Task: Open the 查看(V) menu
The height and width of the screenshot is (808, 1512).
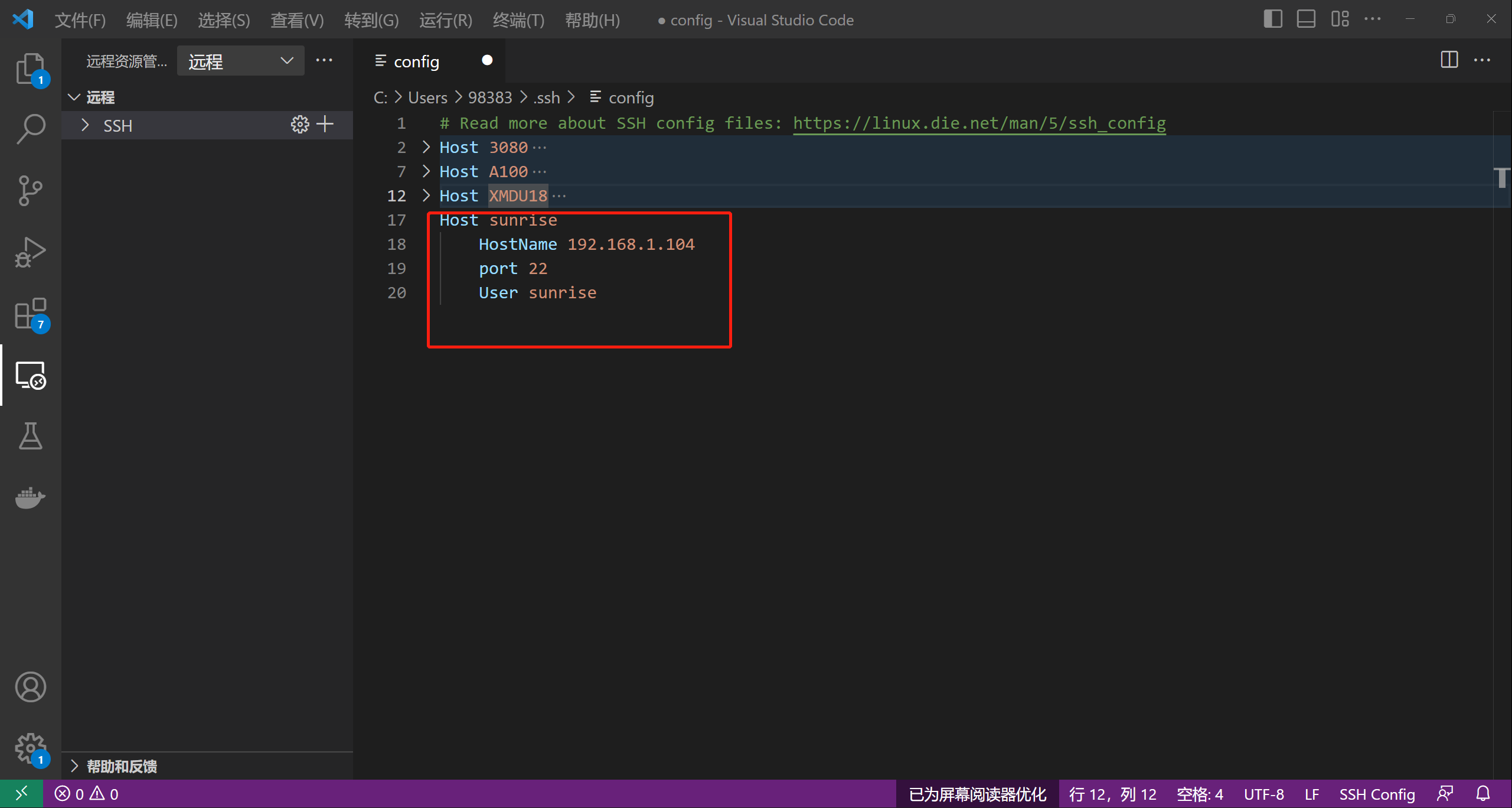Action: coord(297,20)
